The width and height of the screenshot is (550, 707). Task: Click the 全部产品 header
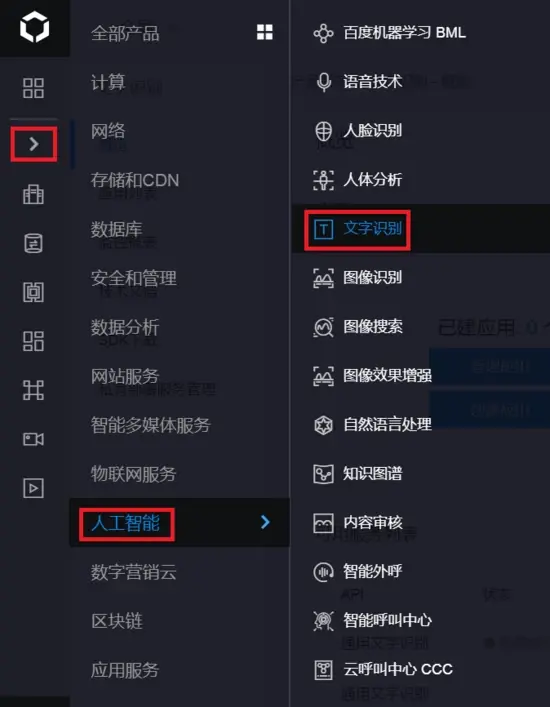(125, 33)
